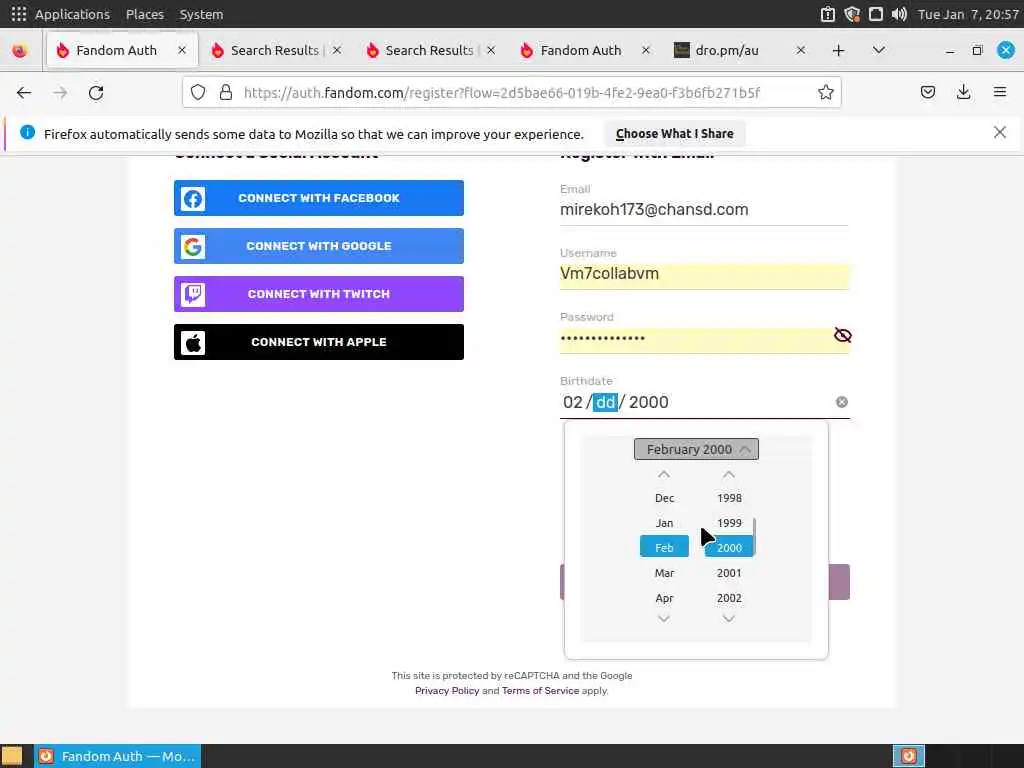Select year 1998

tap(729, 498)
